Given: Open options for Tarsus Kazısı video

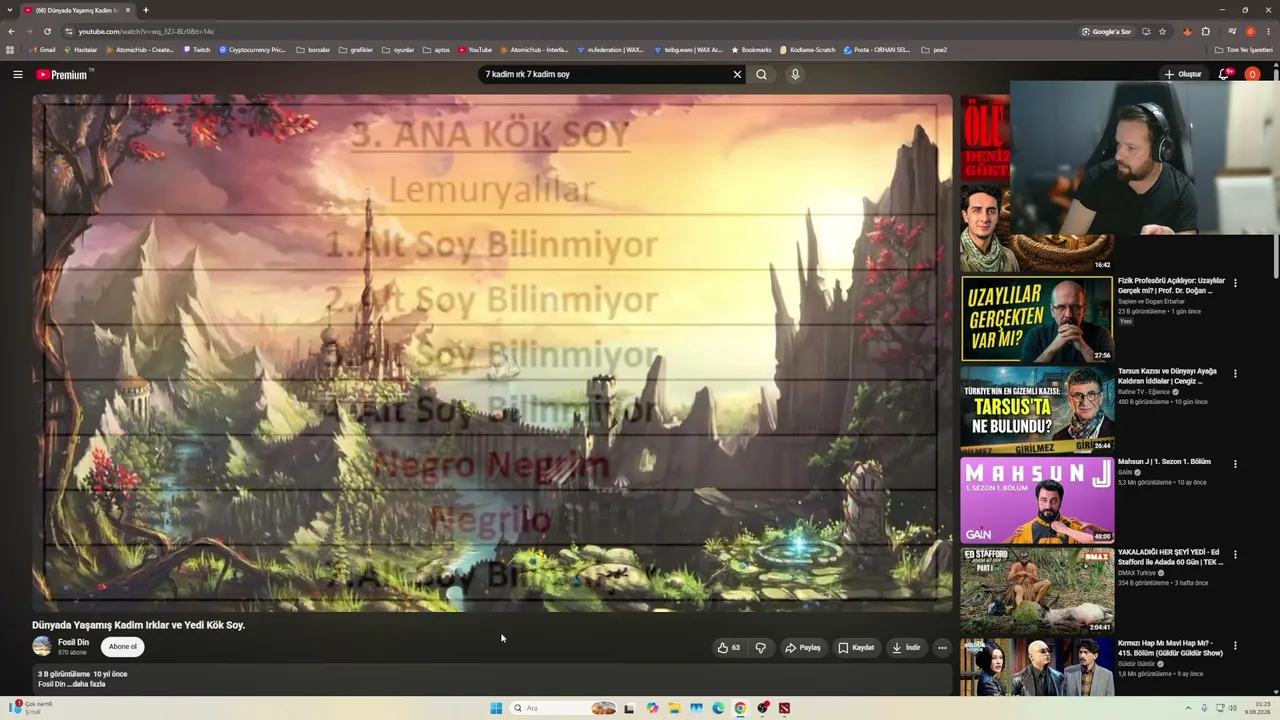Looking at the screenshot, I should click(1235, 373).
